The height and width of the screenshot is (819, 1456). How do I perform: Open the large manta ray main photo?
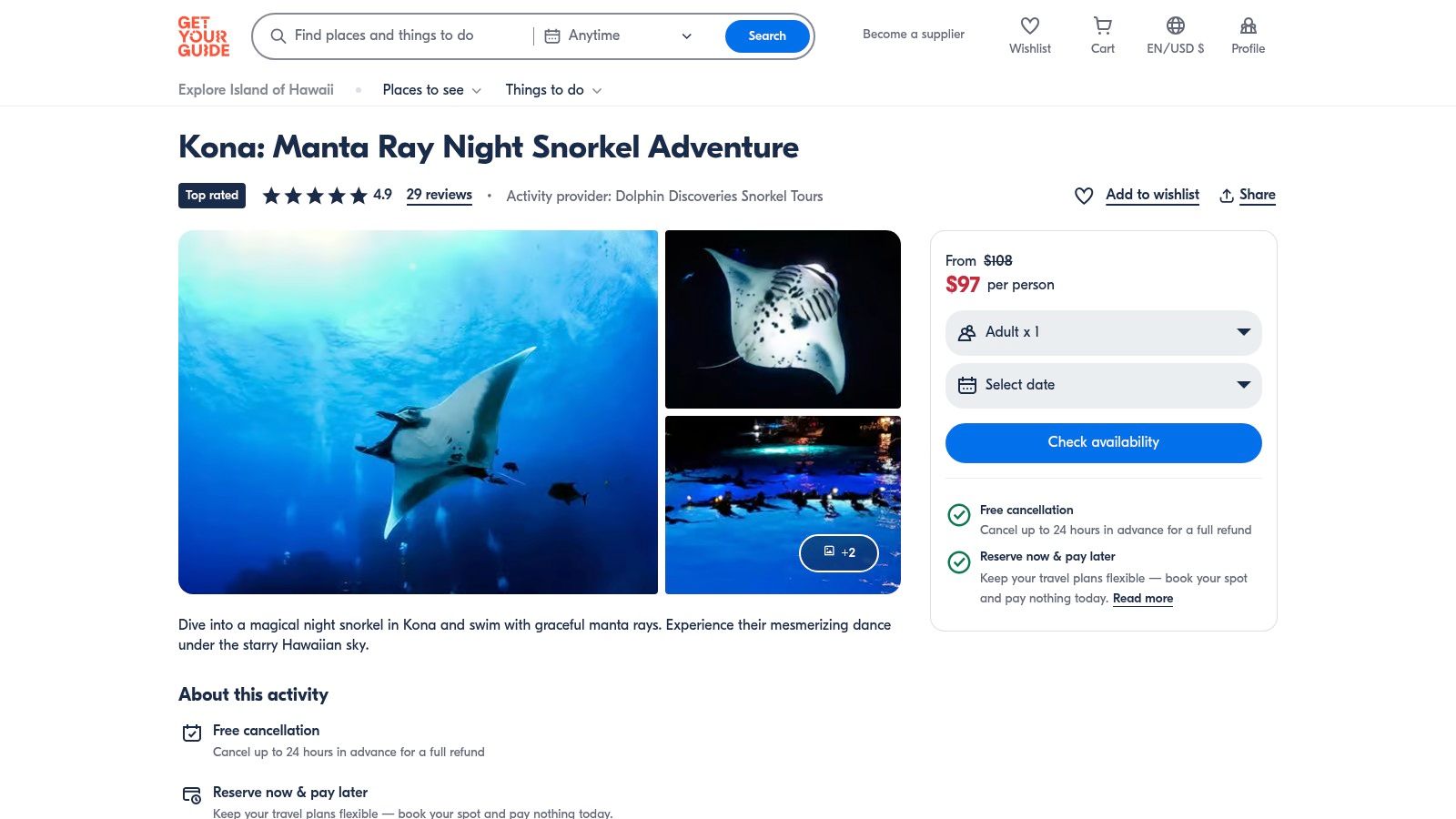(418, 412)
